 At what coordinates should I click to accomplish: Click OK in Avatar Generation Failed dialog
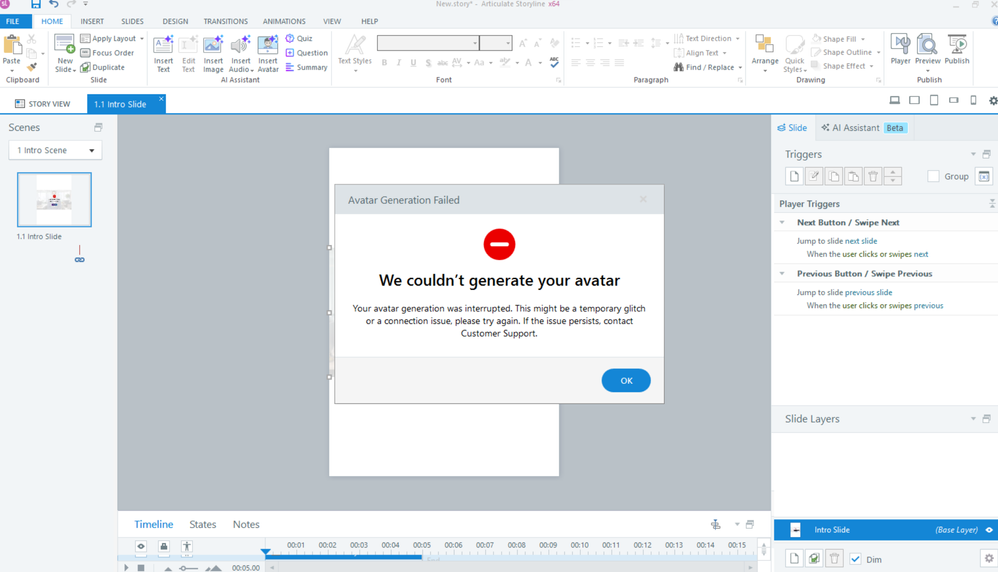(626, 380)
